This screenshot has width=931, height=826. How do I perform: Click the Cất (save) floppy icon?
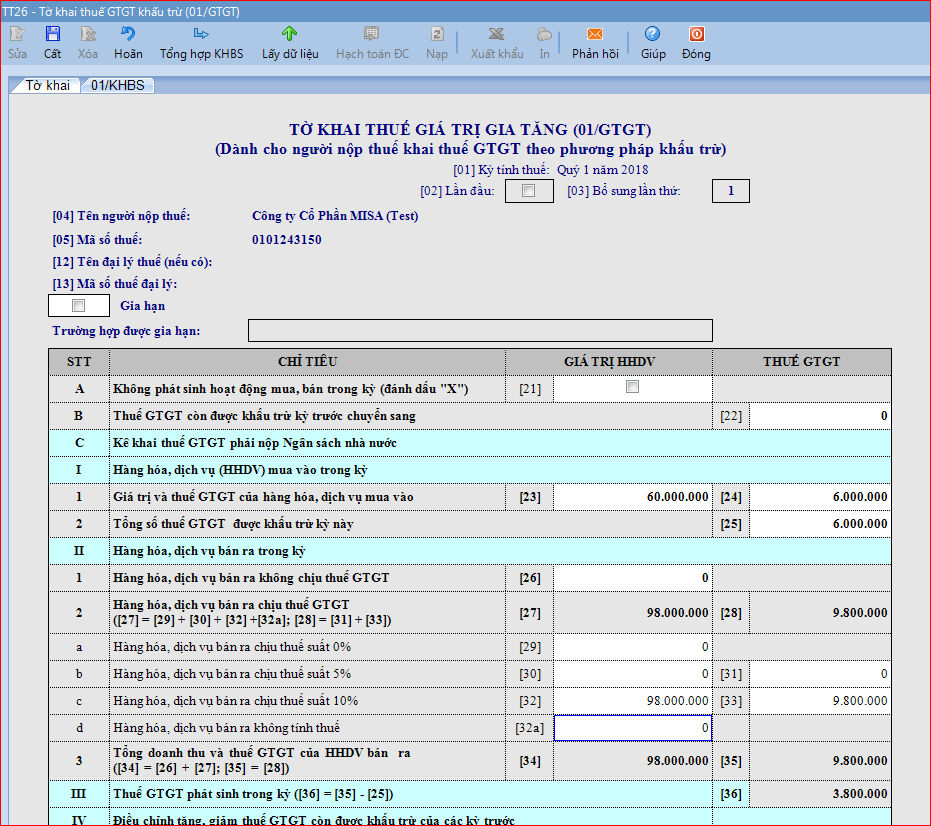(52, 34)
